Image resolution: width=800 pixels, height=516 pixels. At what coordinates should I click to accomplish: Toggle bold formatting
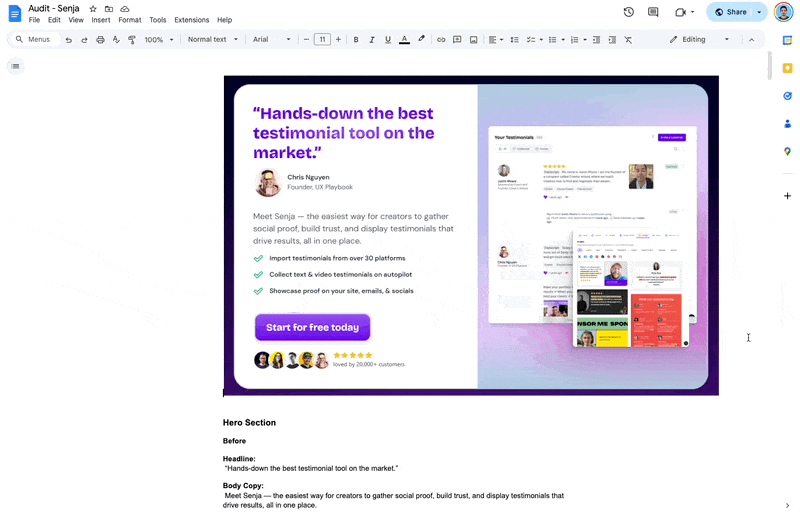(356, 39)
